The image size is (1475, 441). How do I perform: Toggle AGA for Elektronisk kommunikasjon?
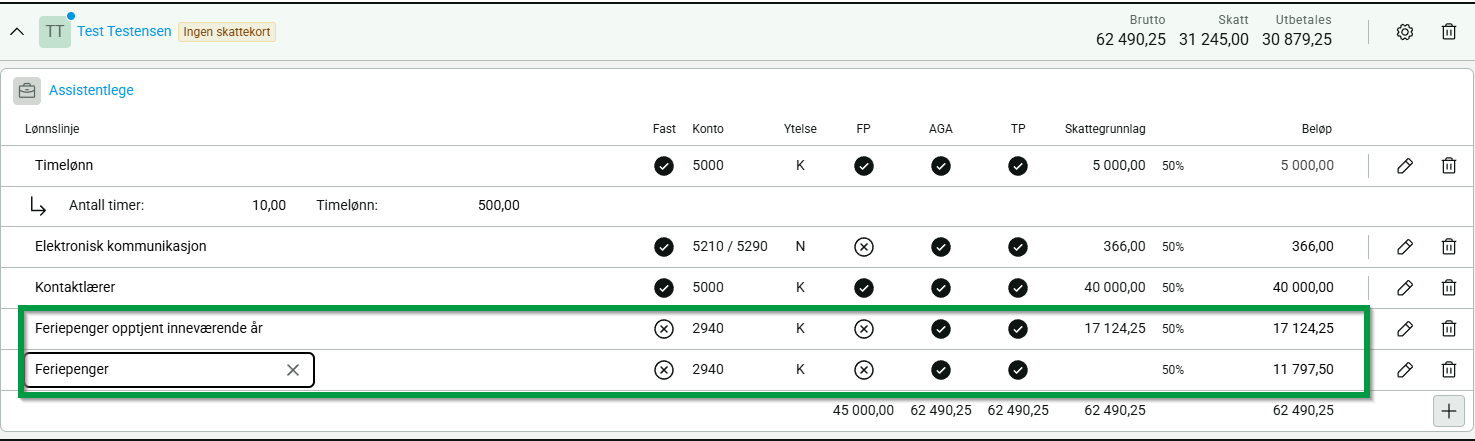(x=941, y=247)
